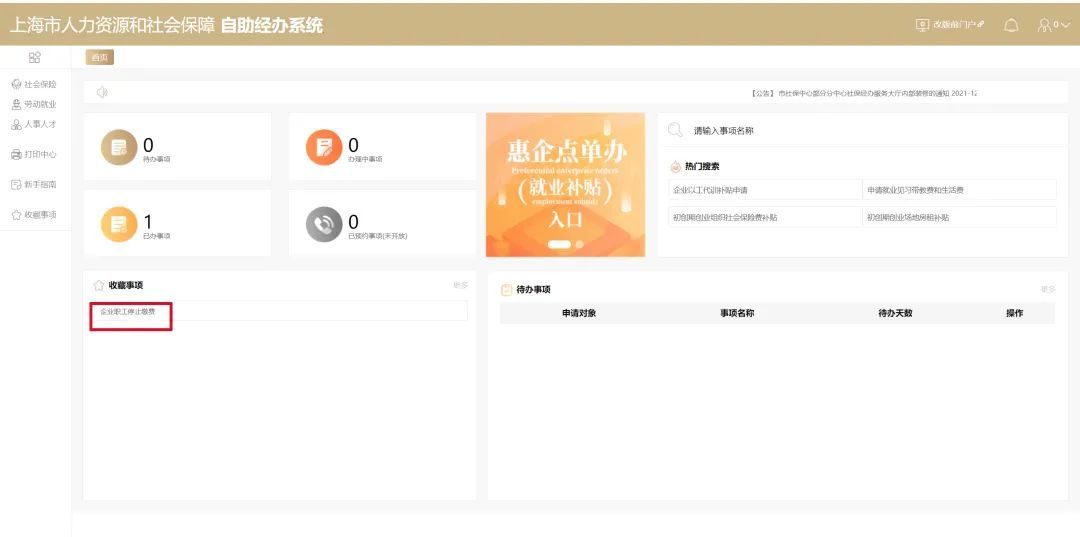Viewport: 1080px width, 537px height.
Task: Click the orange 办理中事项 icon
Action: [x=323, y=147]
